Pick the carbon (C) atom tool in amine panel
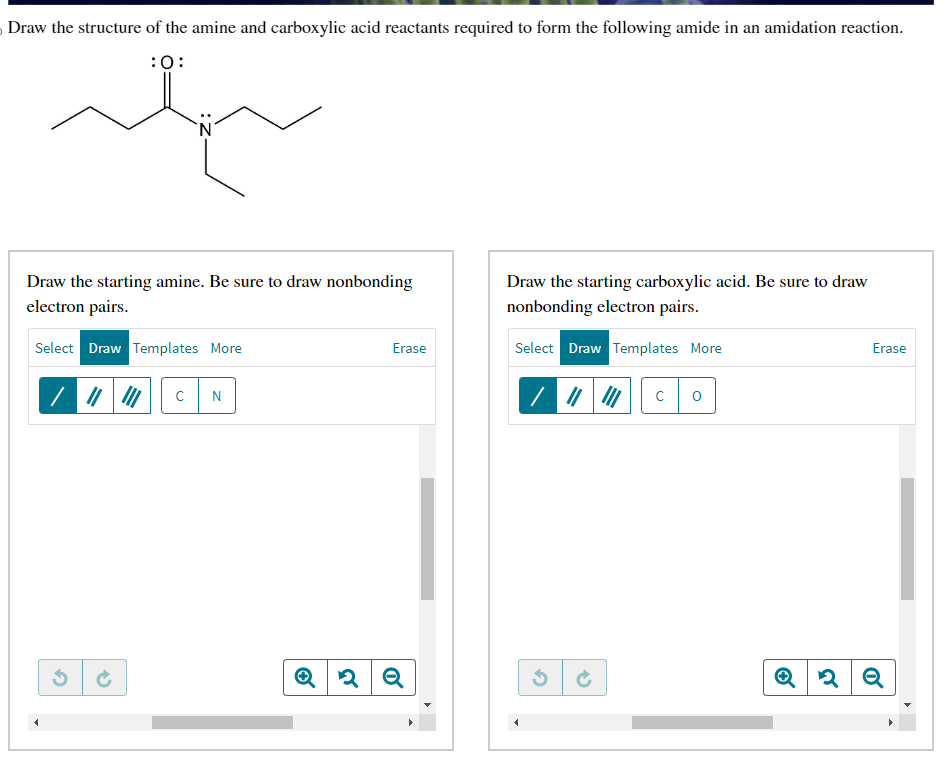The height and width of the screenshot is (765, 944). point(179,395)
